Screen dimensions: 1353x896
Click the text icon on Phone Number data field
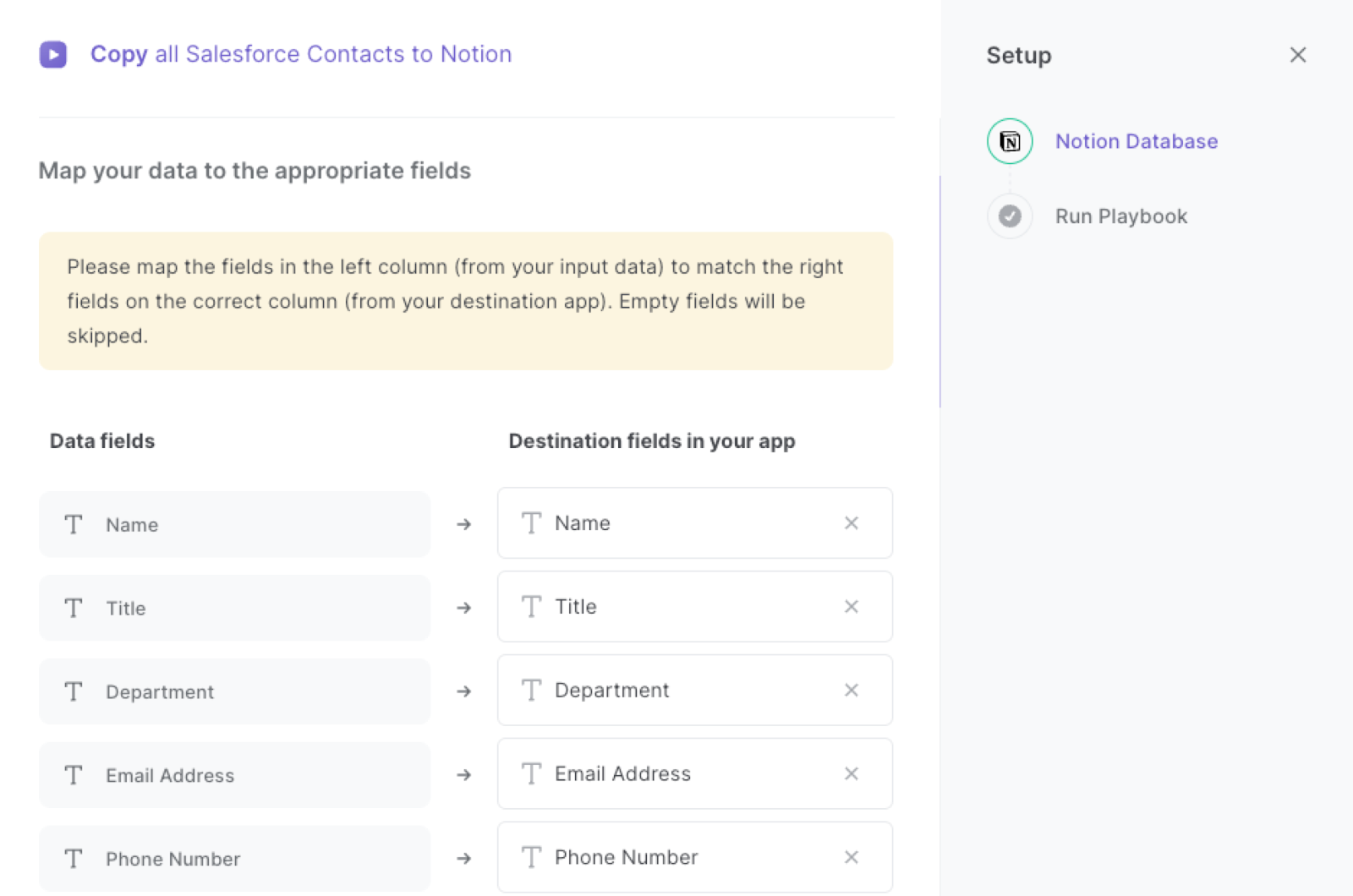click(x=73, y=858)
